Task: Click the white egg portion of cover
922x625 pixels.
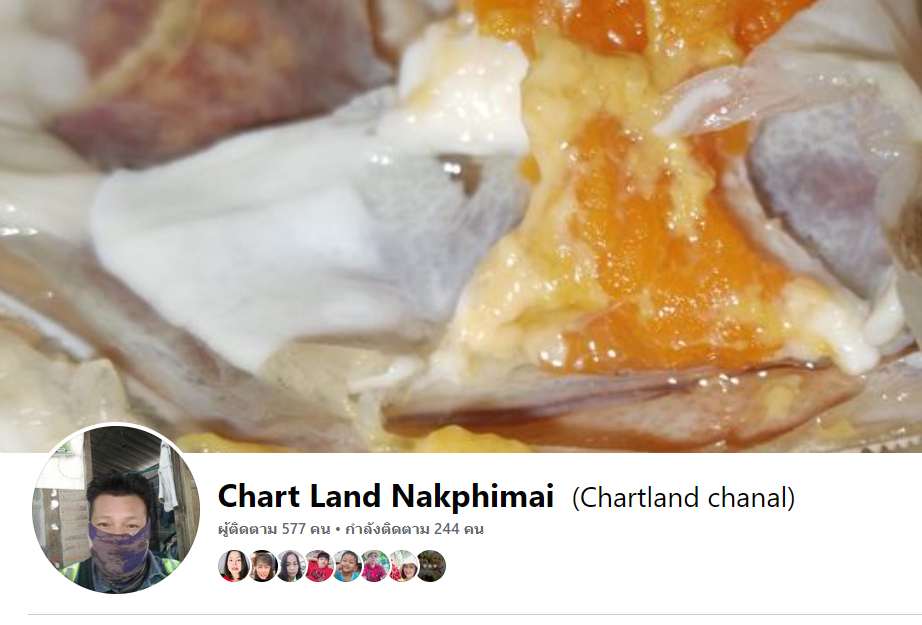Action: tap(247, 235)
